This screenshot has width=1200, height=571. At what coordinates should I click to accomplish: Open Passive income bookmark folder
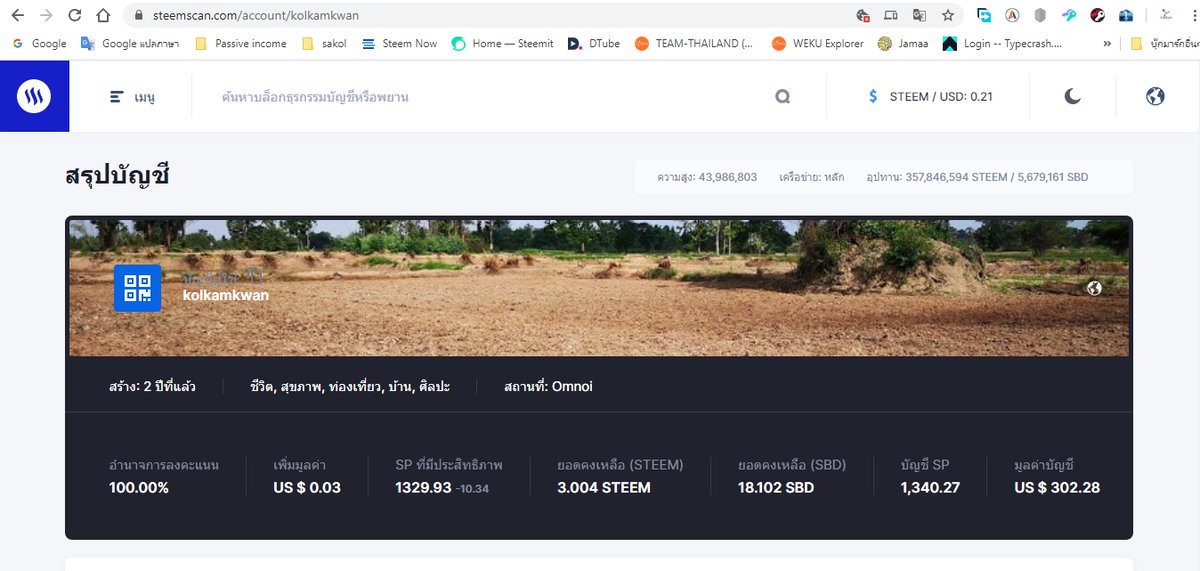pos(240,44)
